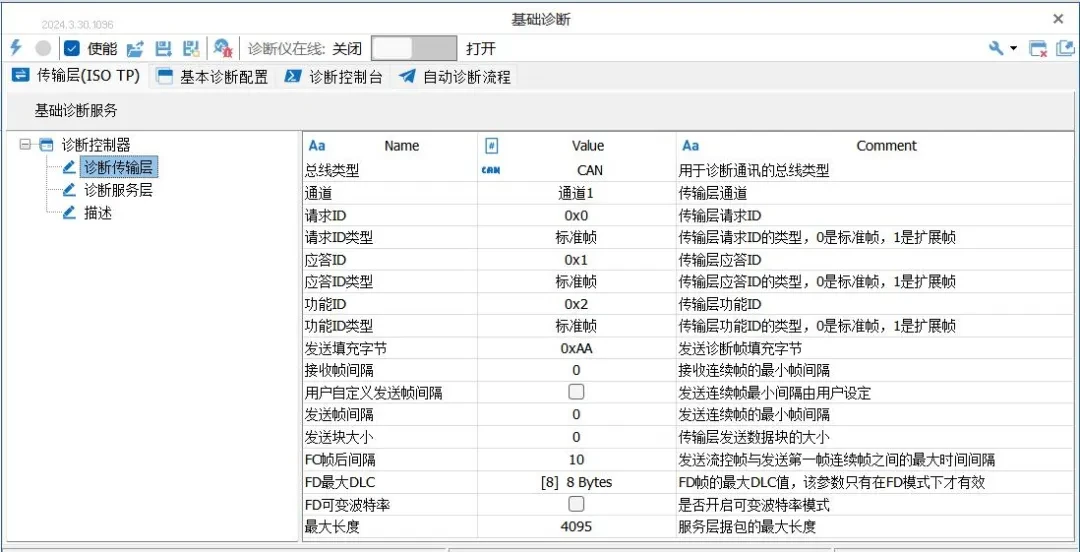The width and height of the screenshot is (1080, 552).
Task: Click the FC帧后间隔 value 10
Action: [577, 459]
